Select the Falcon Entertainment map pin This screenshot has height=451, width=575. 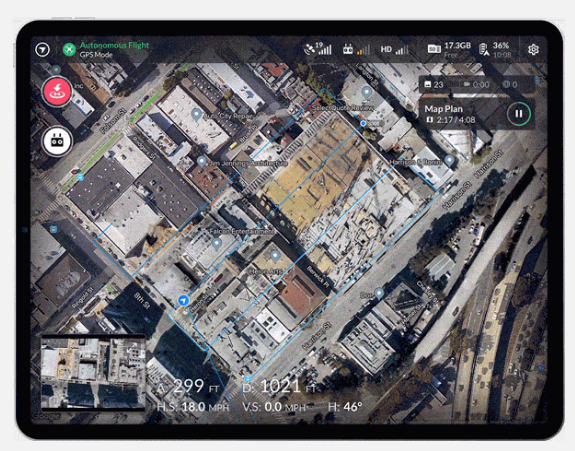pyautogui.click(x=217, y=243)
